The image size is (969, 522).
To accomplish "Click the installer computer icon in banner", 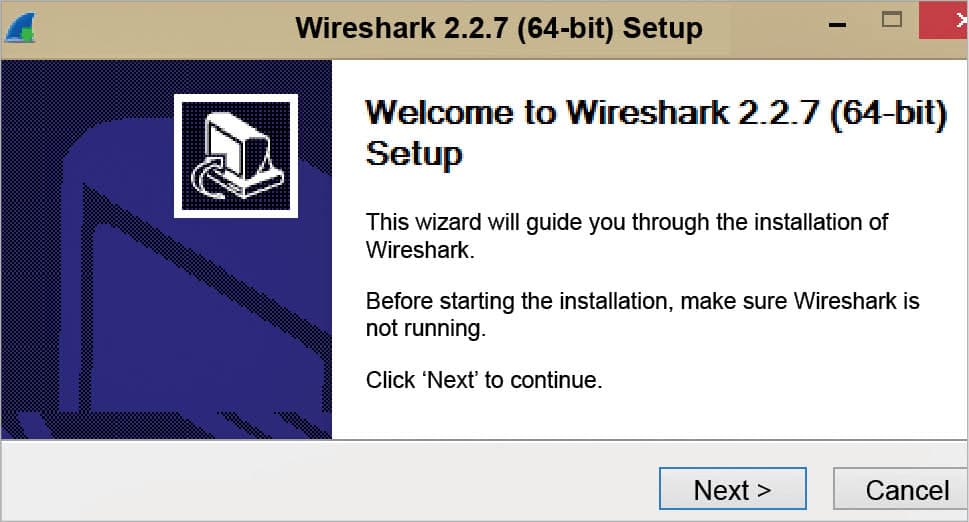I will pos(236,156).
